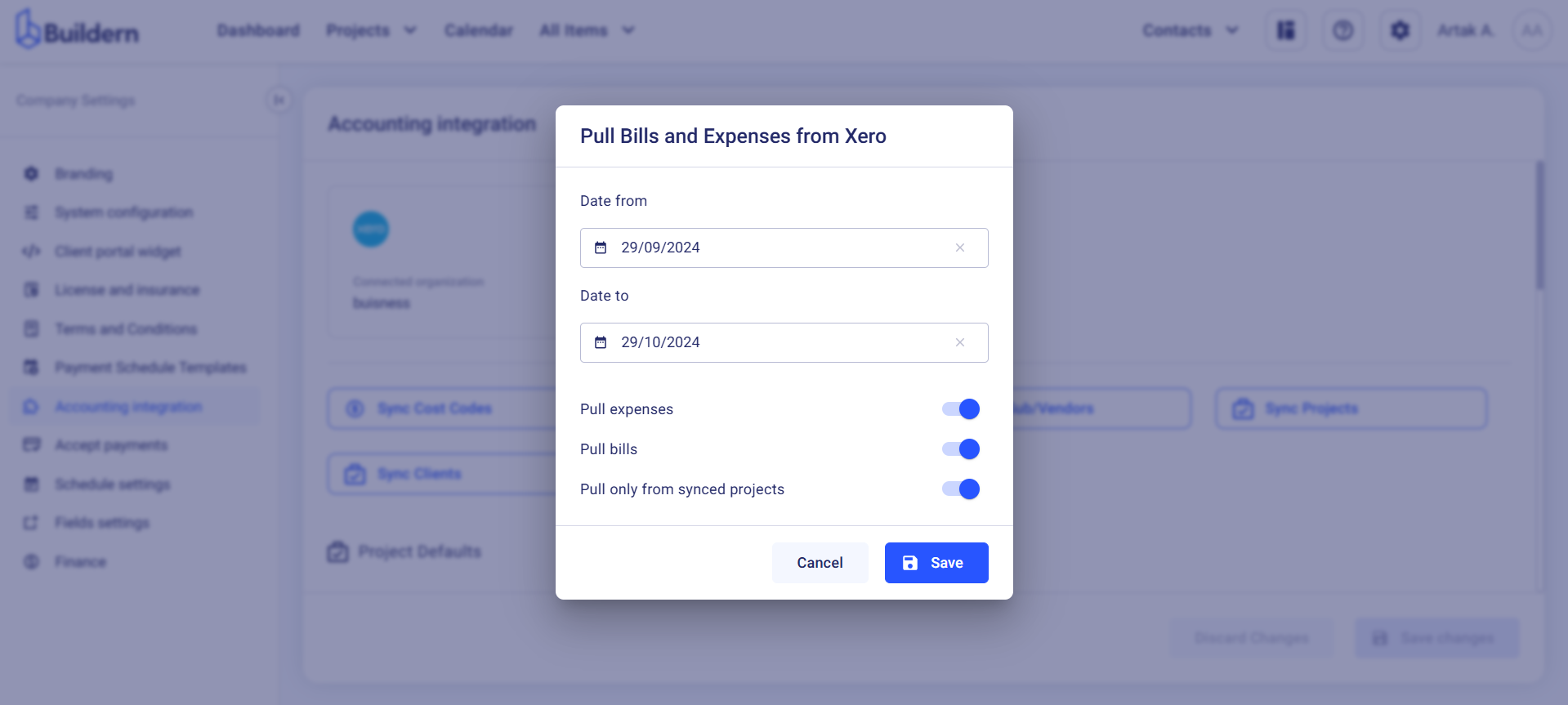
Task: Open Calendar from top navigation
Action: (x=479, y=30)
